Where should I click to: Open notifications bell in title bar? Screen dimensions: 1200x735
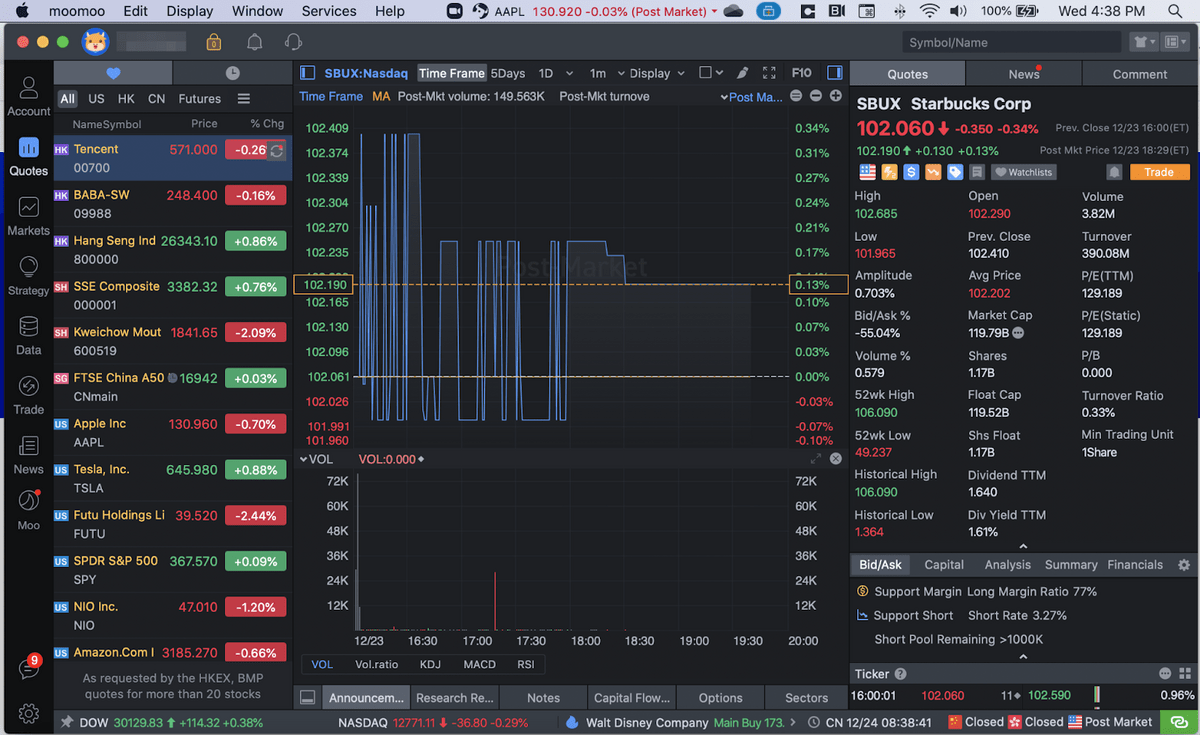tap(254, 42)
